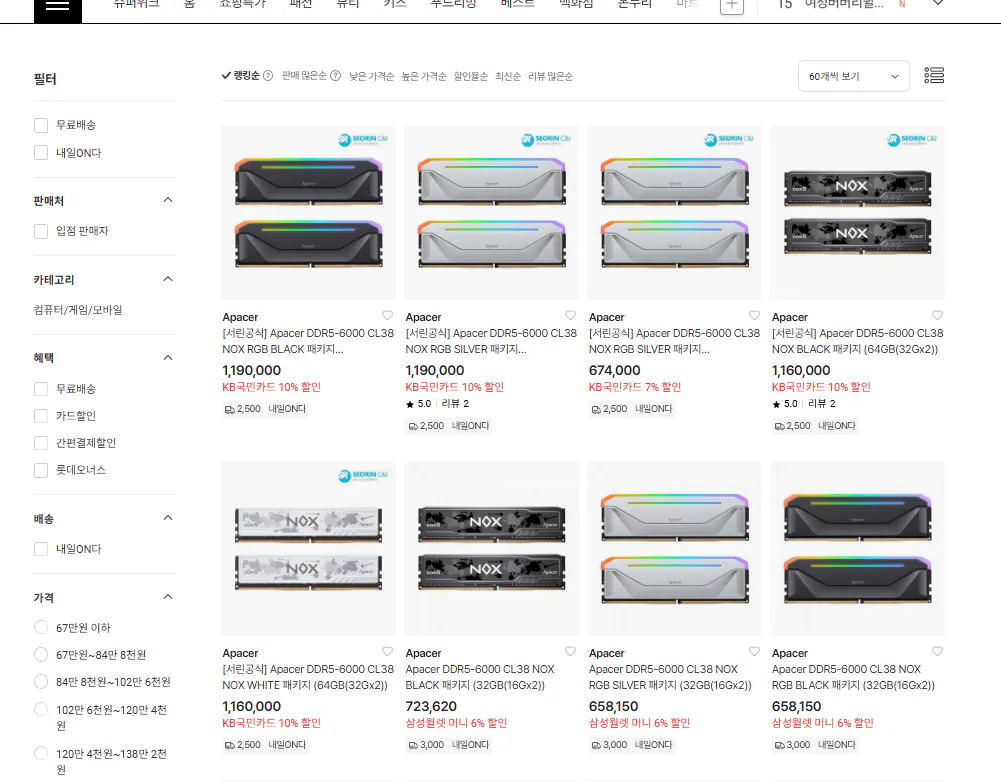Switch to the 베스트 tab
This screenshot has width=1001, height=782.
pyautogui.click(x=516, y=4)
